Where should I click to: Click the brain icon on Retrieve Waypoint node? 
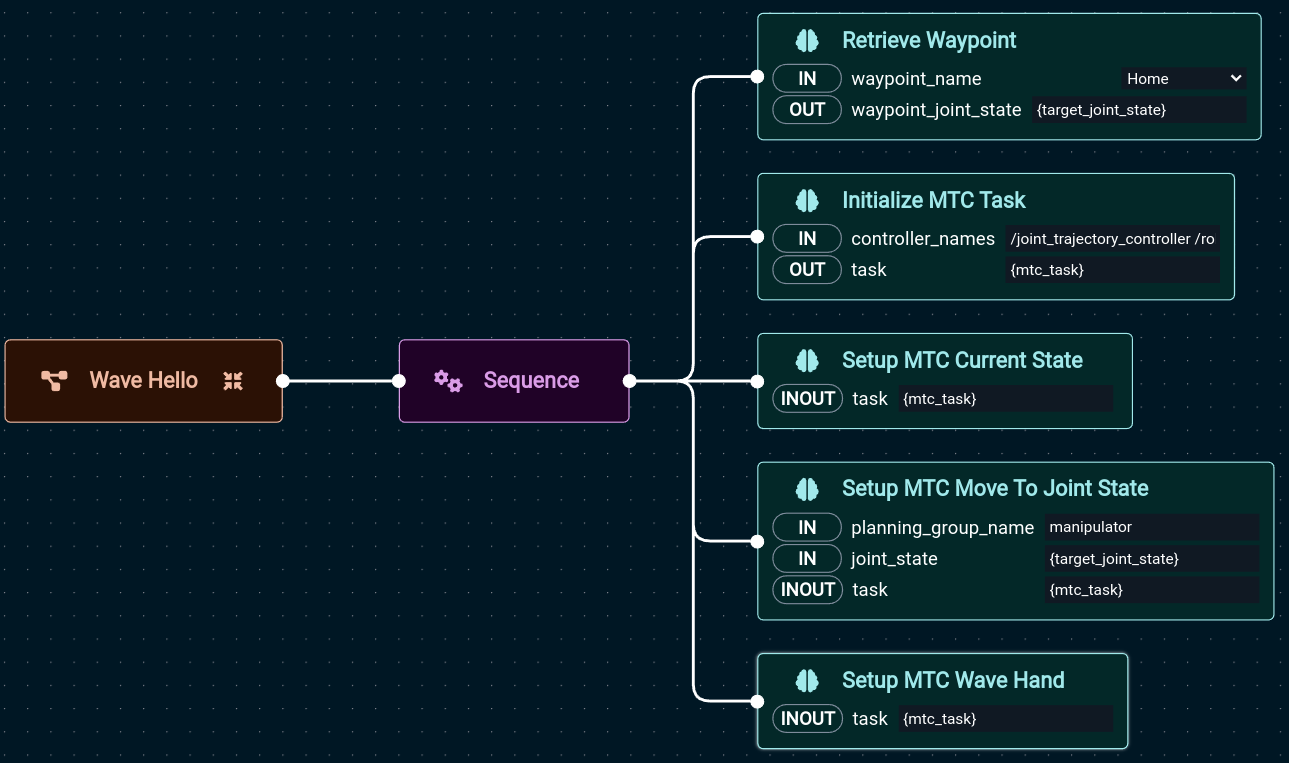[x=807, y=41]
